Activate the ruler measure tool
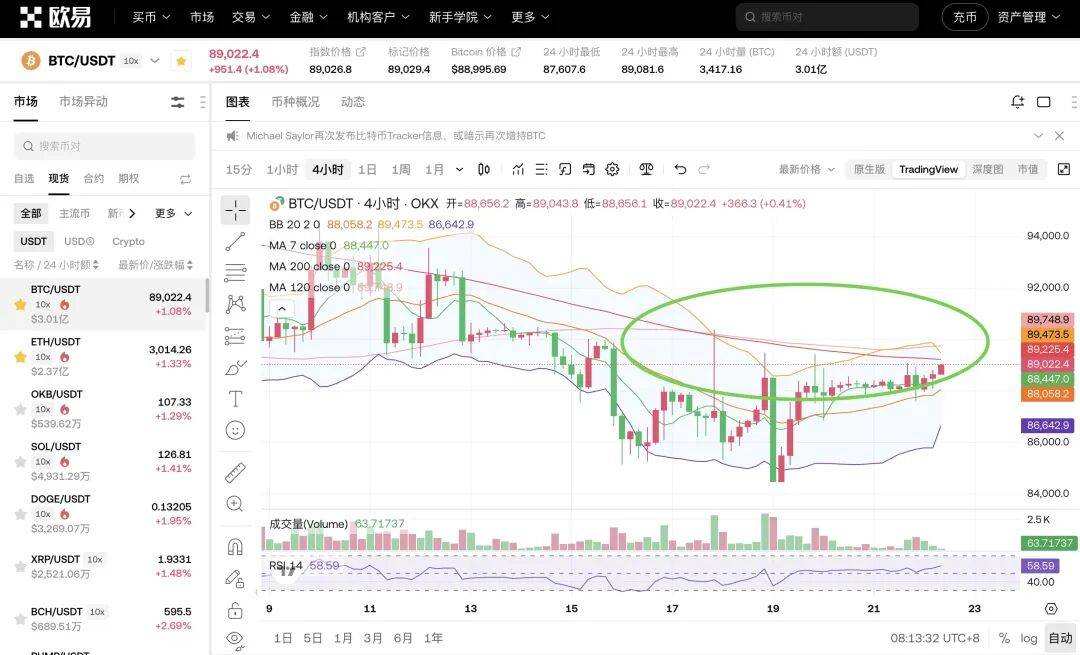This screenshot has height=655, width=1080. tap(236, 471)
